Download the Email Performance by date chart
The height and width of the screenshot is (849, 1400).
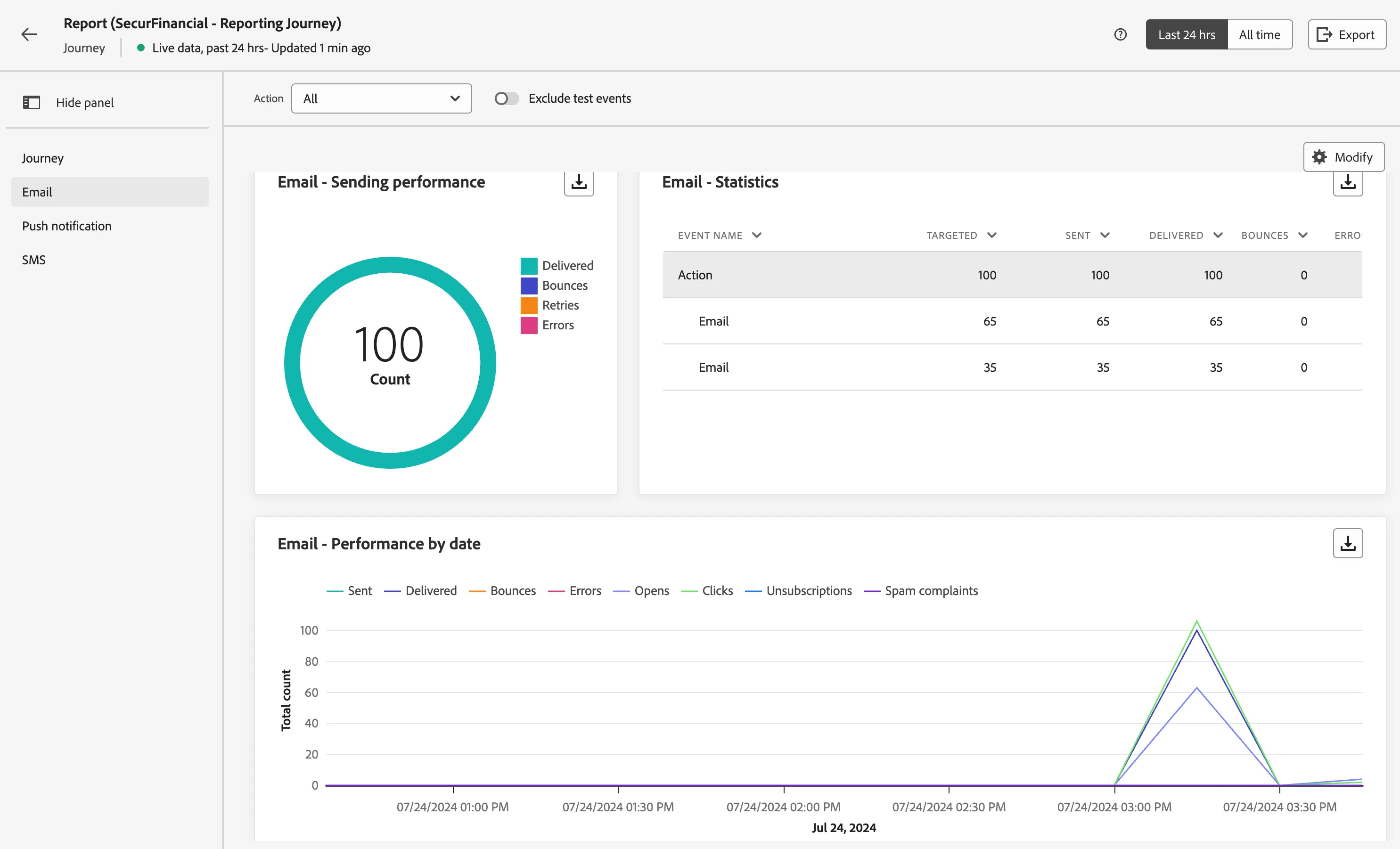pos(1347,543)
